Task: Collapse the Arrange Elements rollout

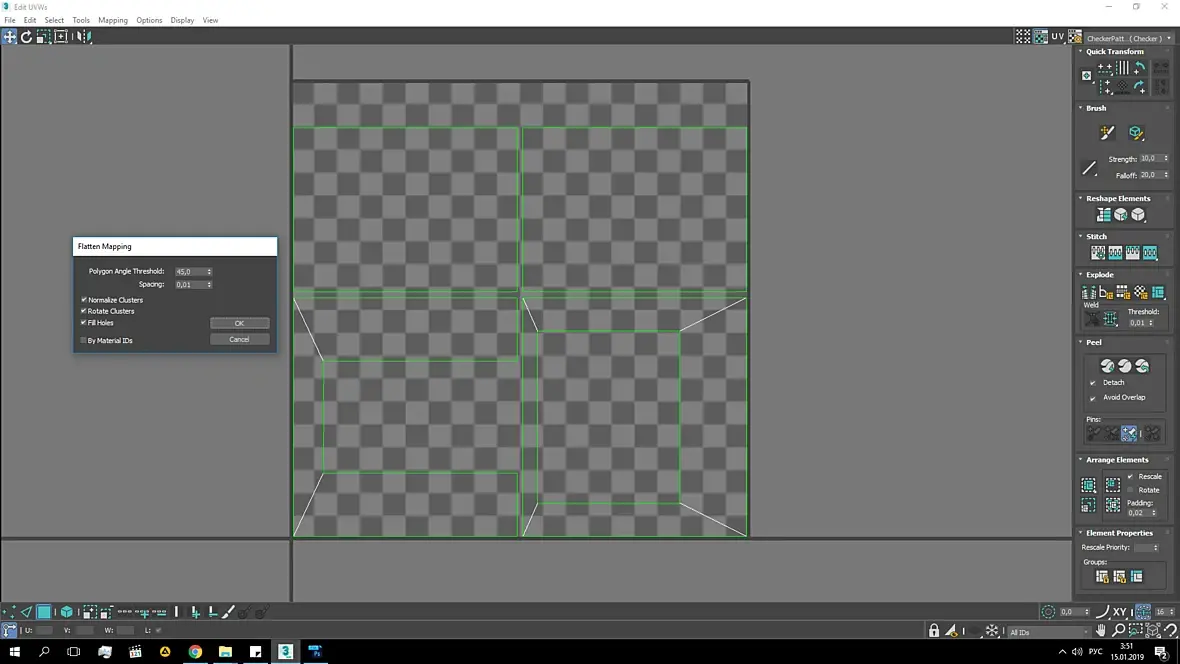Action: click(1081, 459)
